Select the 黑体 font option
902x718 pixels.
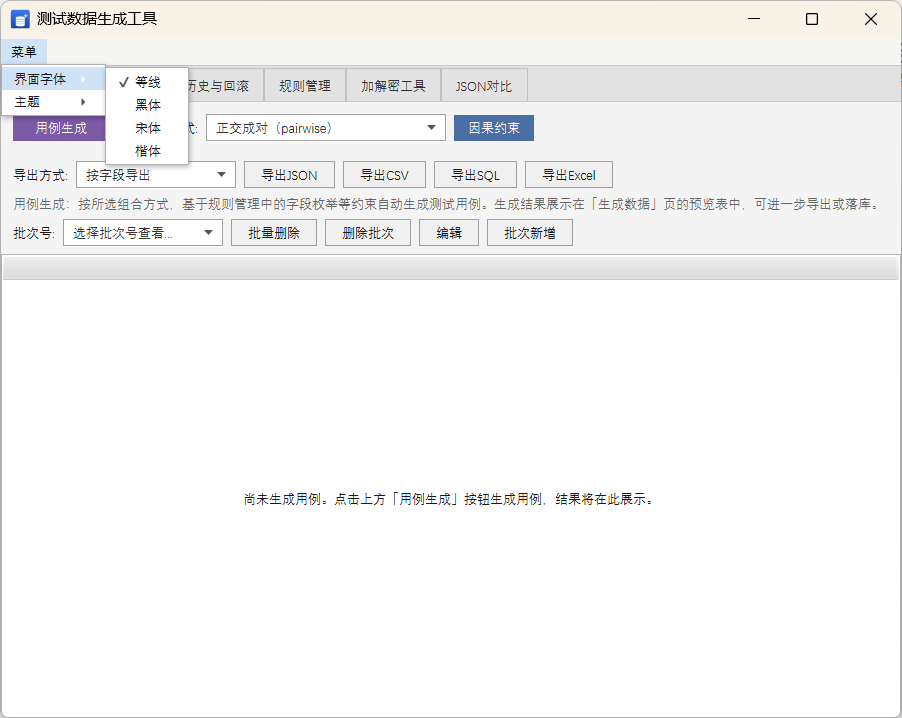147,105
